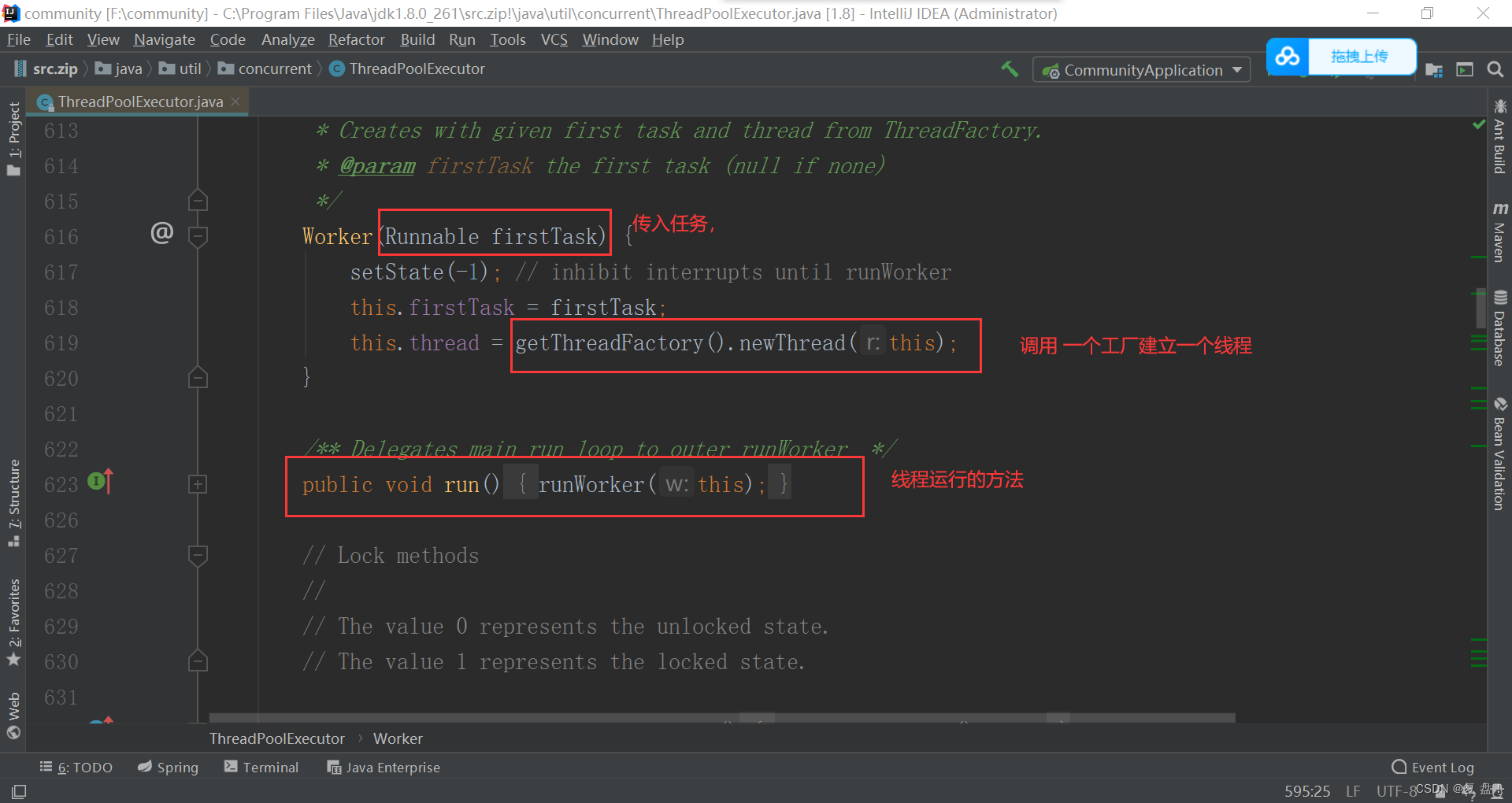Click the @param tag in the comment
The image size is (1512, 803).
point(377,165)
